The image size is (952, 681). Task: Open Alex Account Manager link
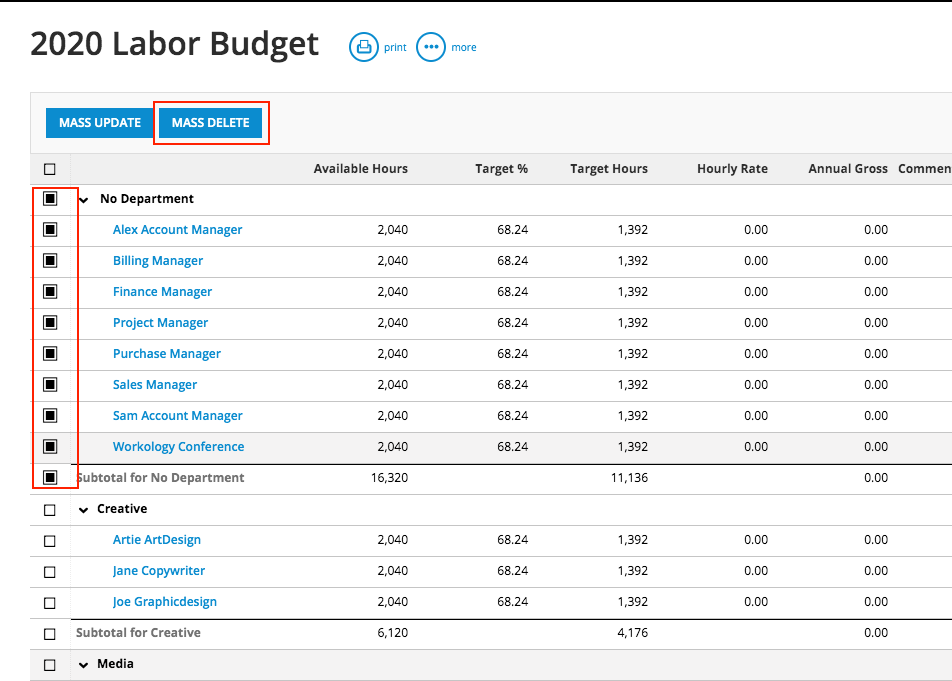click(x=177, y=230)
